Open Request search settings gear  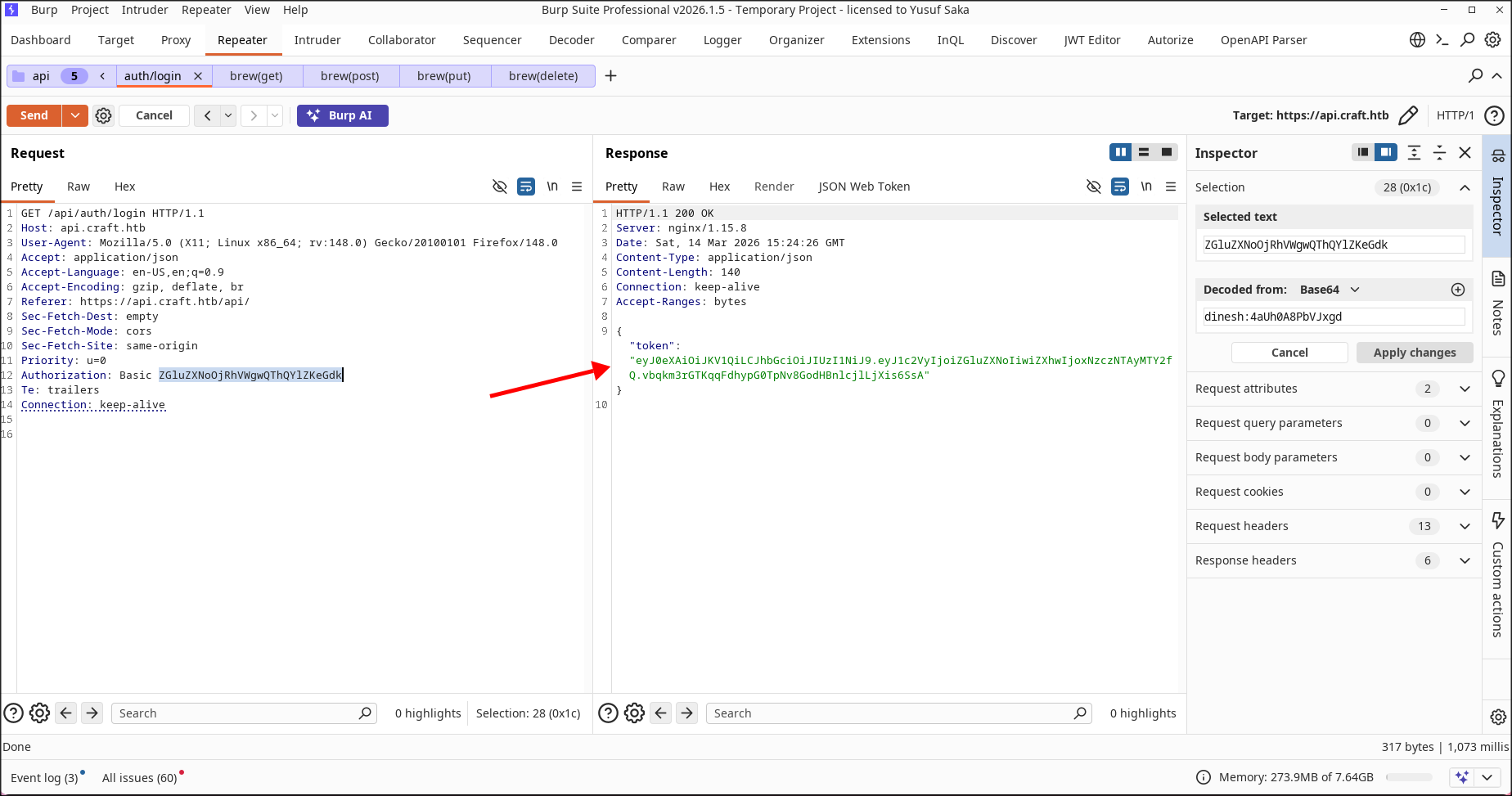pos(39,713)
